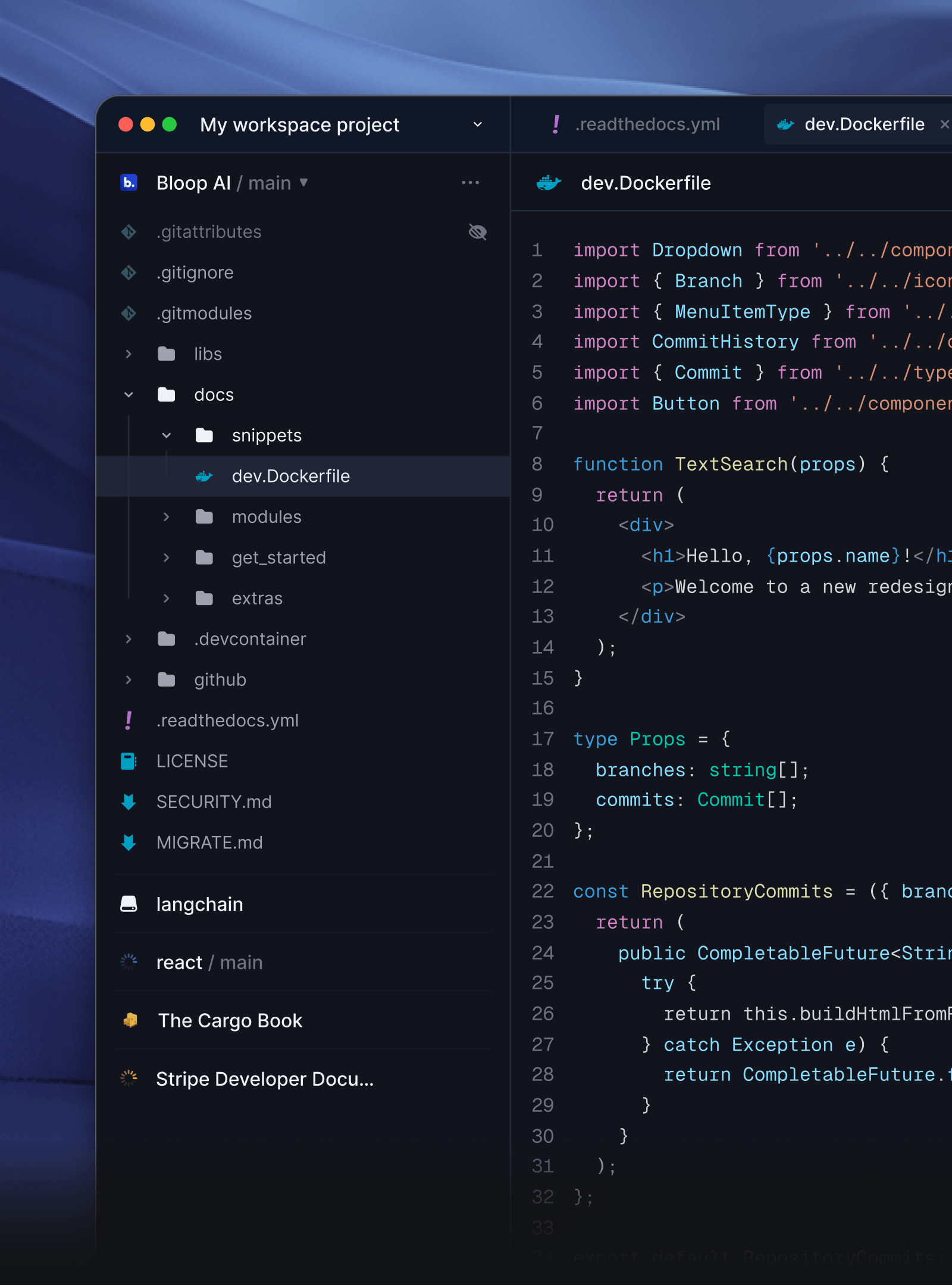This screenshot has height=1285, width=952.
Task: Select MIGRATE.md in the file tree
Action: click(209, 842)
